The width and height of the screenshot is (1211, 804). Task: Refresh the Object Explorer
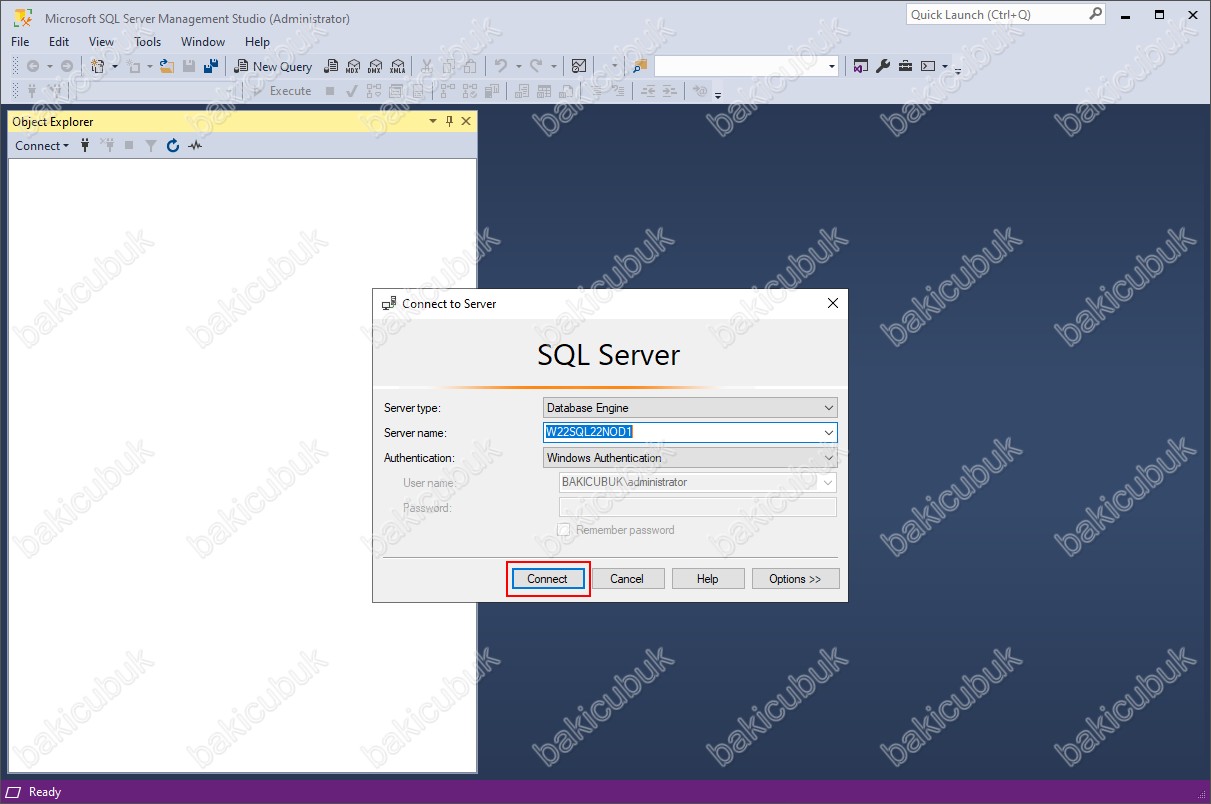(173, 146)
